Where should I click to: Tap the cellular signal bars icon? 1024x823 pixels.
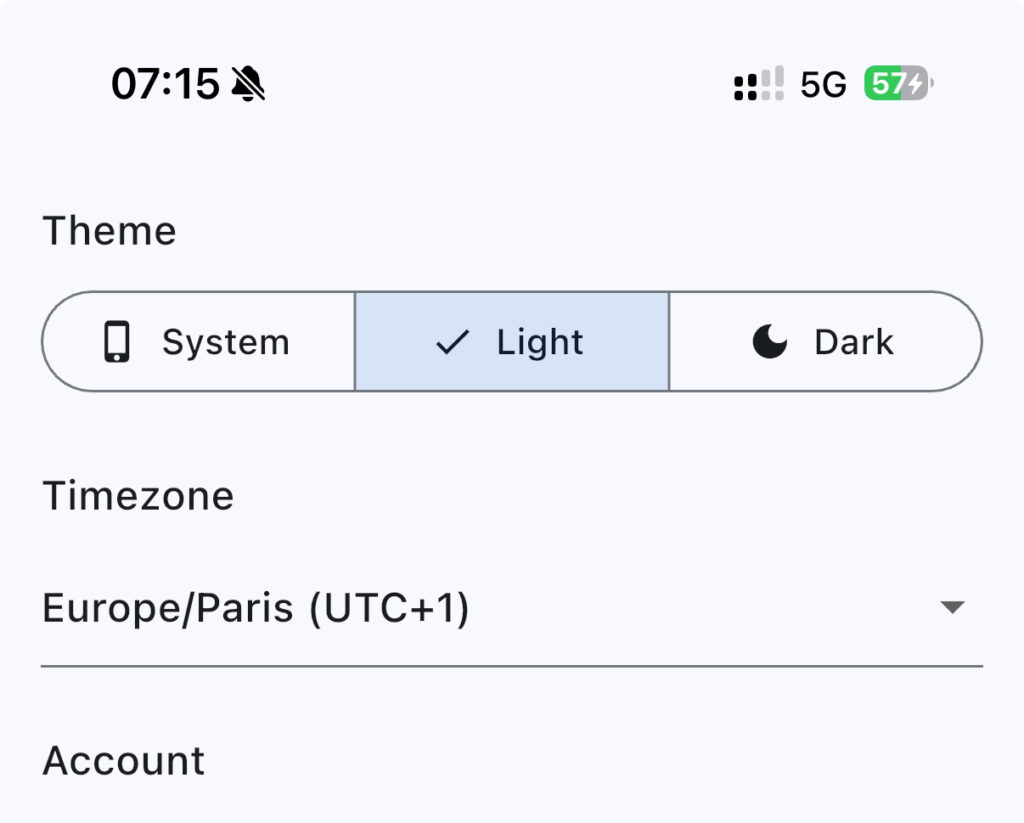759,85
